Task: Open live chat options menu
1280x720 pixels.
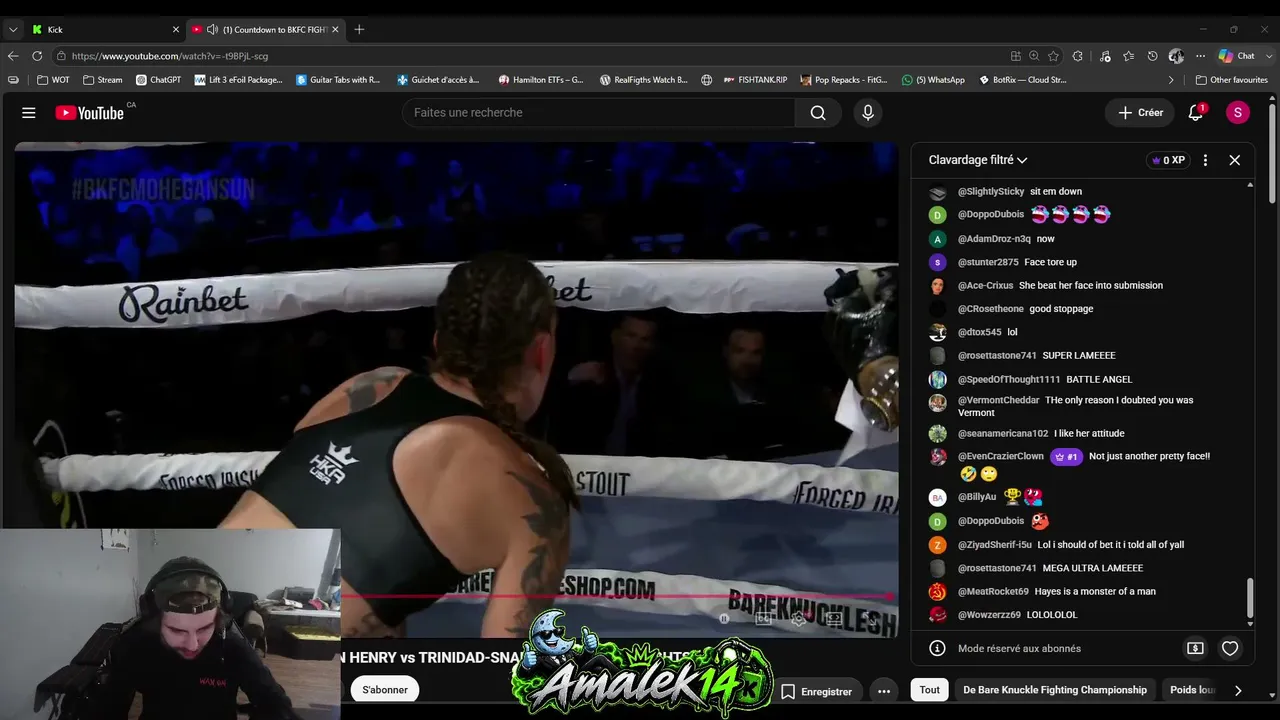Action: (x=1205, y=160)
